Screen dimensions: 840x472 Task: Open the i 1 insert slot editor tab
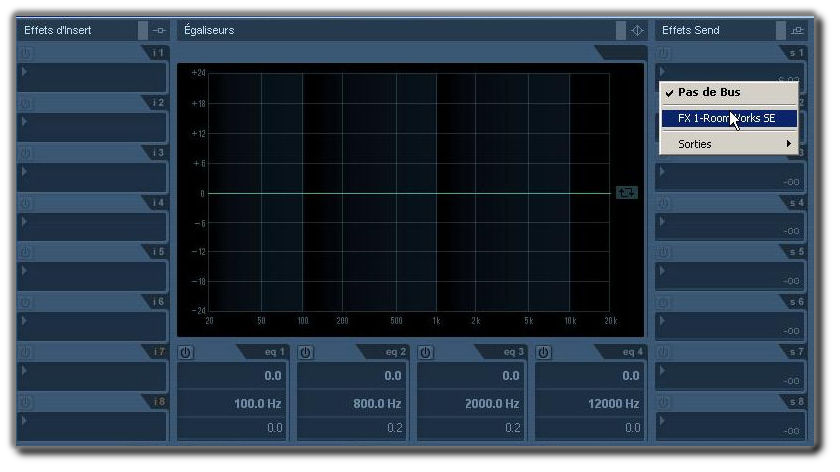pos(157,52)
